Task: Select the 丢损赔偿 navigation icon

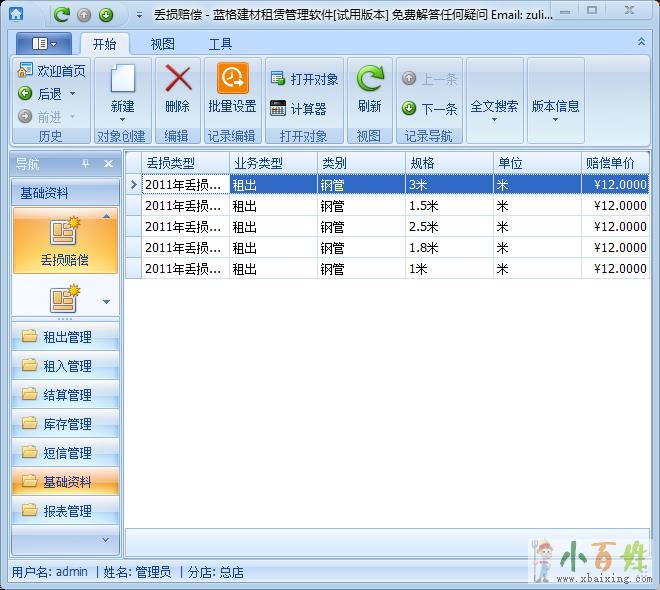Action: 65,240
